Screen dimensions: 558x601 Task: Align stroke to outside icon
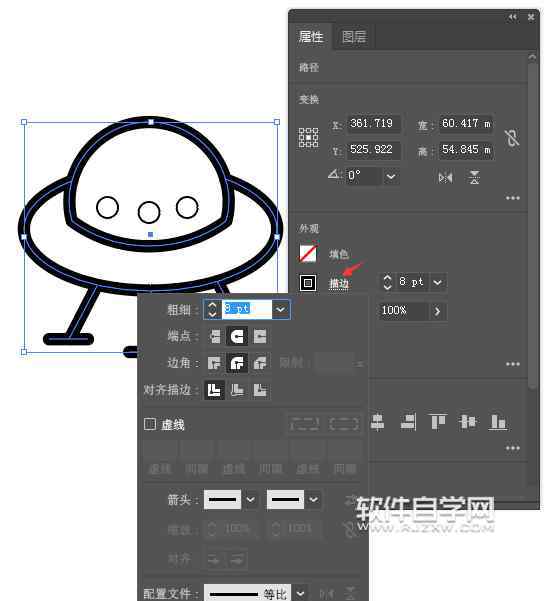tap(260, 390)
